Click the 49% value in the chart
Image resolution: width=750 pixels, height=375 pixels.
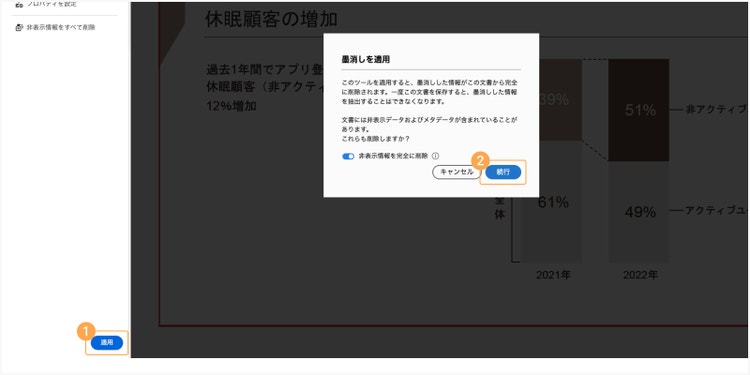[640, 212]
